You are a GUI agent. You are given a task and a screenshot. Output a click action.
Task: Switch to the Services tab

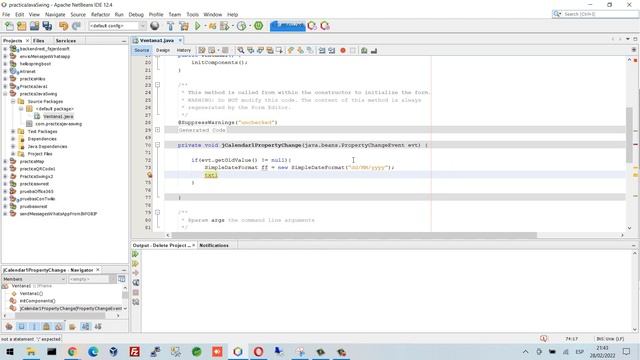click(66, 41)
